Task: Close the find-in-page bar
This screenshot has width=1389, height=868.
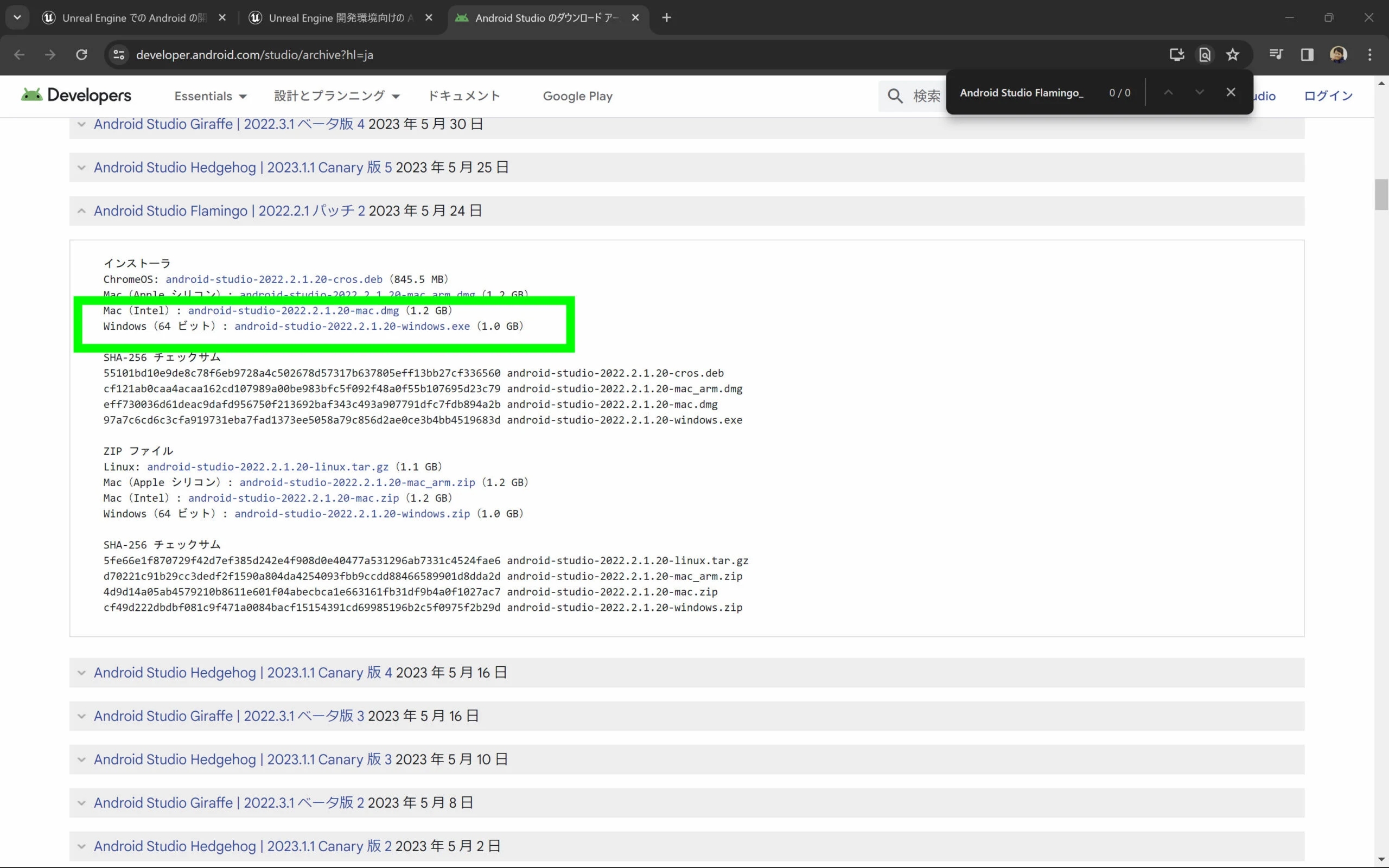Action: point(1231,92)
